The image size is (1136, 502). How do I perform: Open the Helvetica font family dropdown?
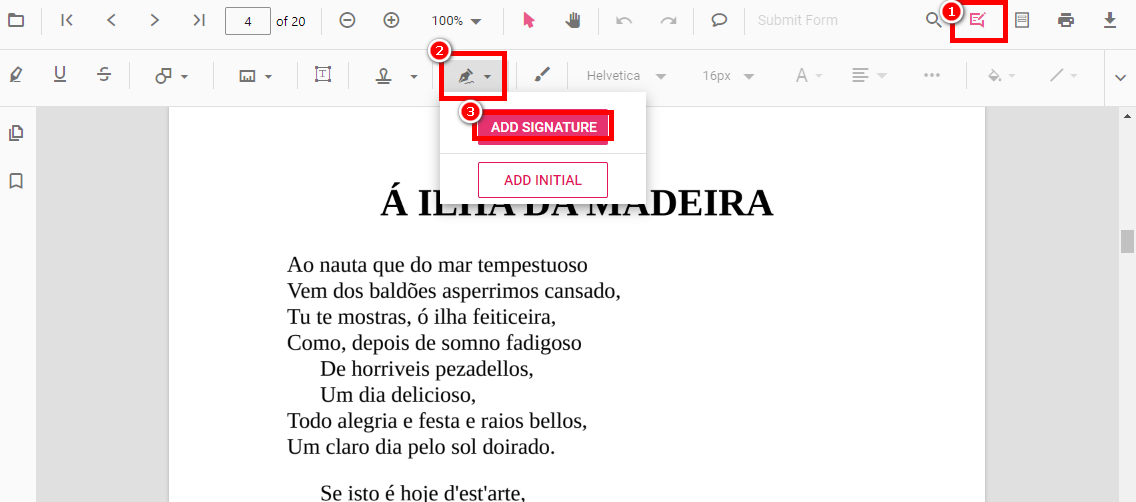(627, 76)
